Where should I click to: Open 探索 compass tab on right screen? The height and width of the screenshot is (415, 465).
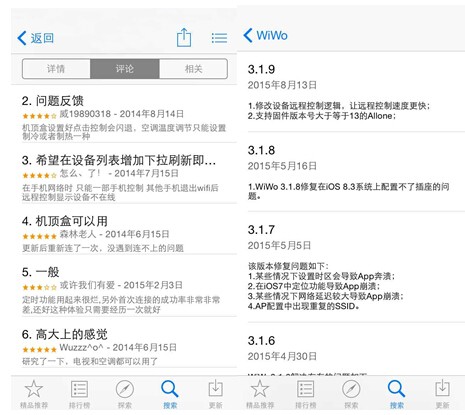[351, 394]
